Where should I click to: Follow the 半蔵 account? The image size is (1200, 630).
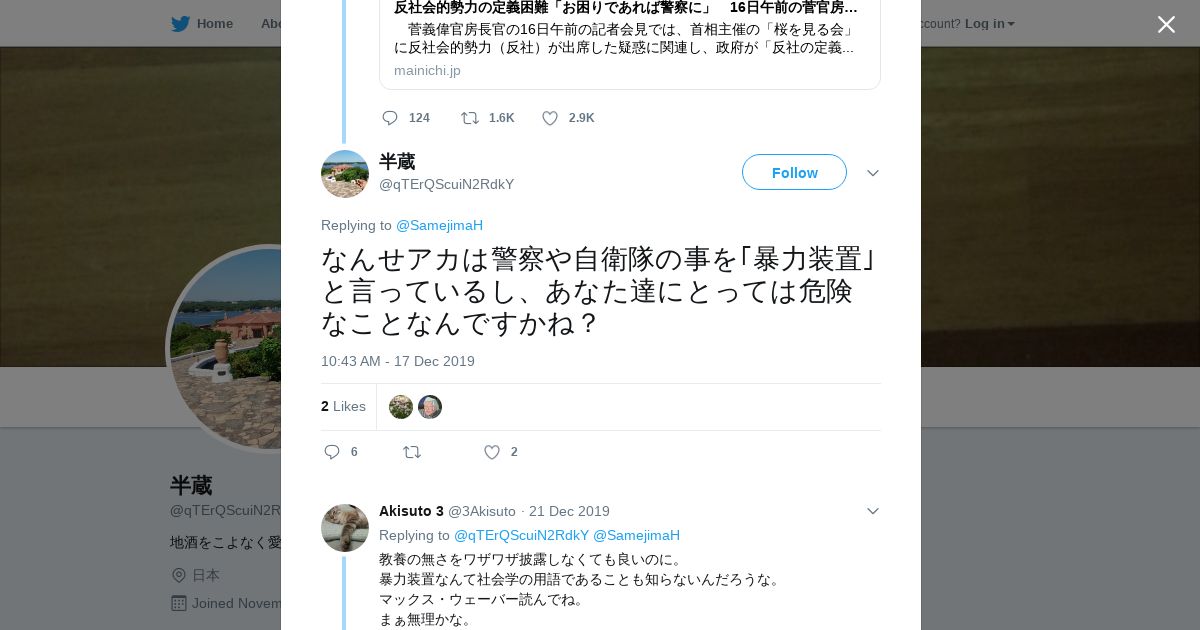coord(794,172)
